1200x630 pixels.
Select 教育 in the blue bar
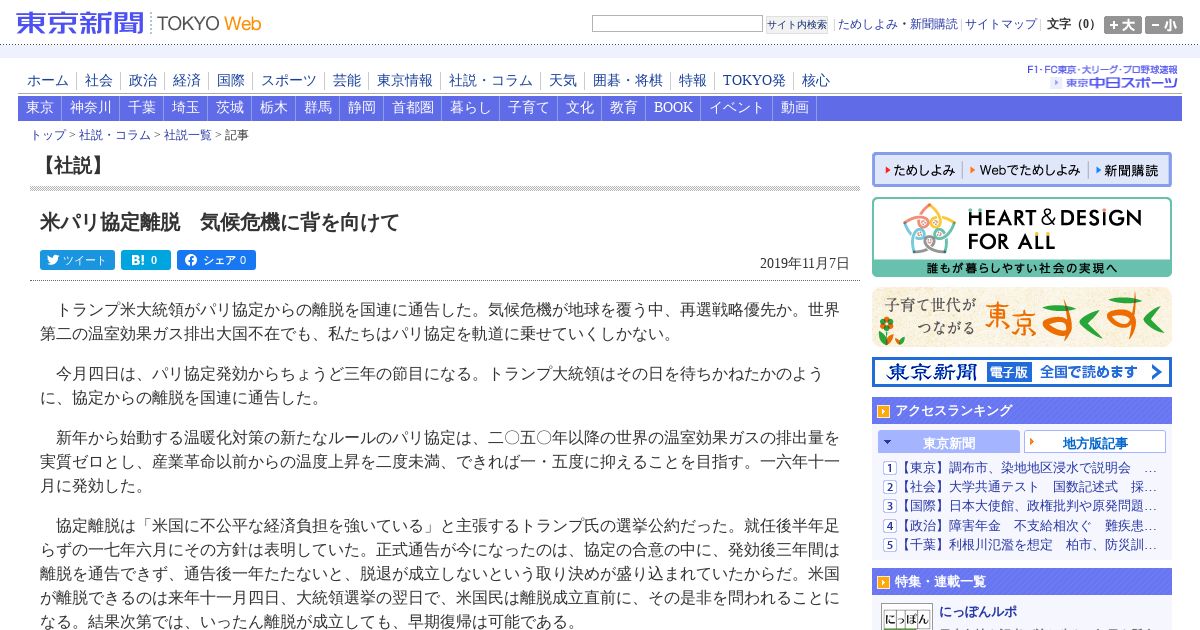coord(624,108)
